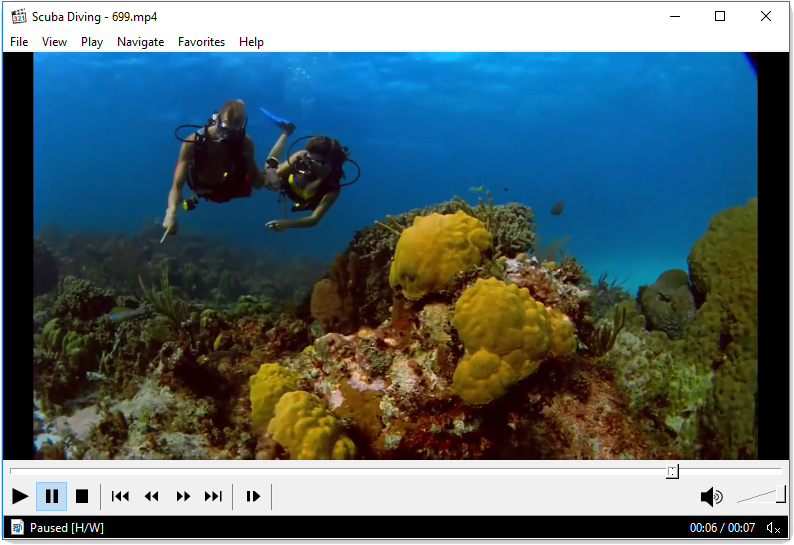Minimize the player window
Viewport: 794px width, 545px height.
[674, 16]
